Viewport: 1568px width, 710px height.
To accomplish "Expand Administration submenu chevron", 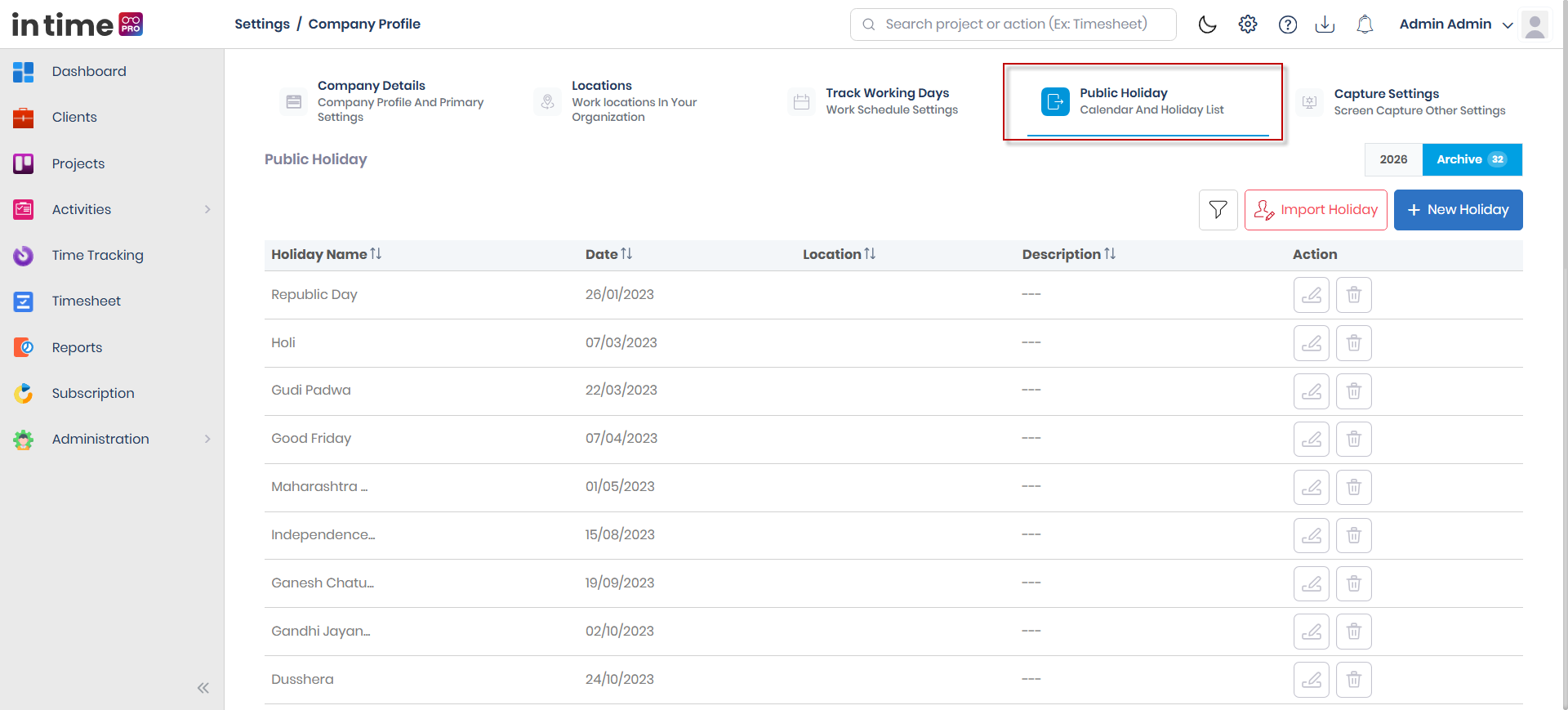I will click(x=207, y=439).
